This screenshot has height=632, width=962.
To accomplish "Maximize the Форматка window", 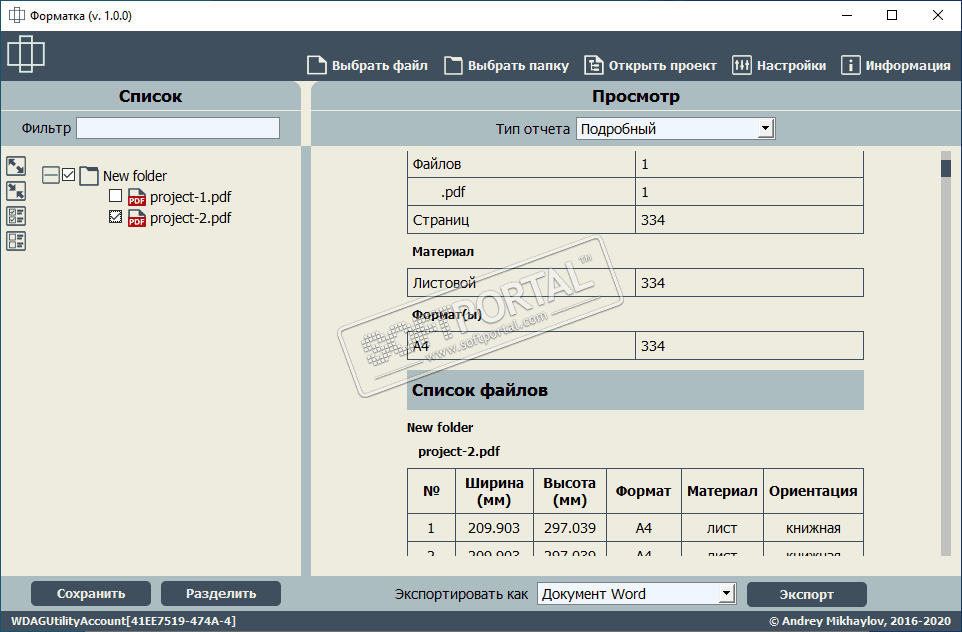I will coord(892,15).
